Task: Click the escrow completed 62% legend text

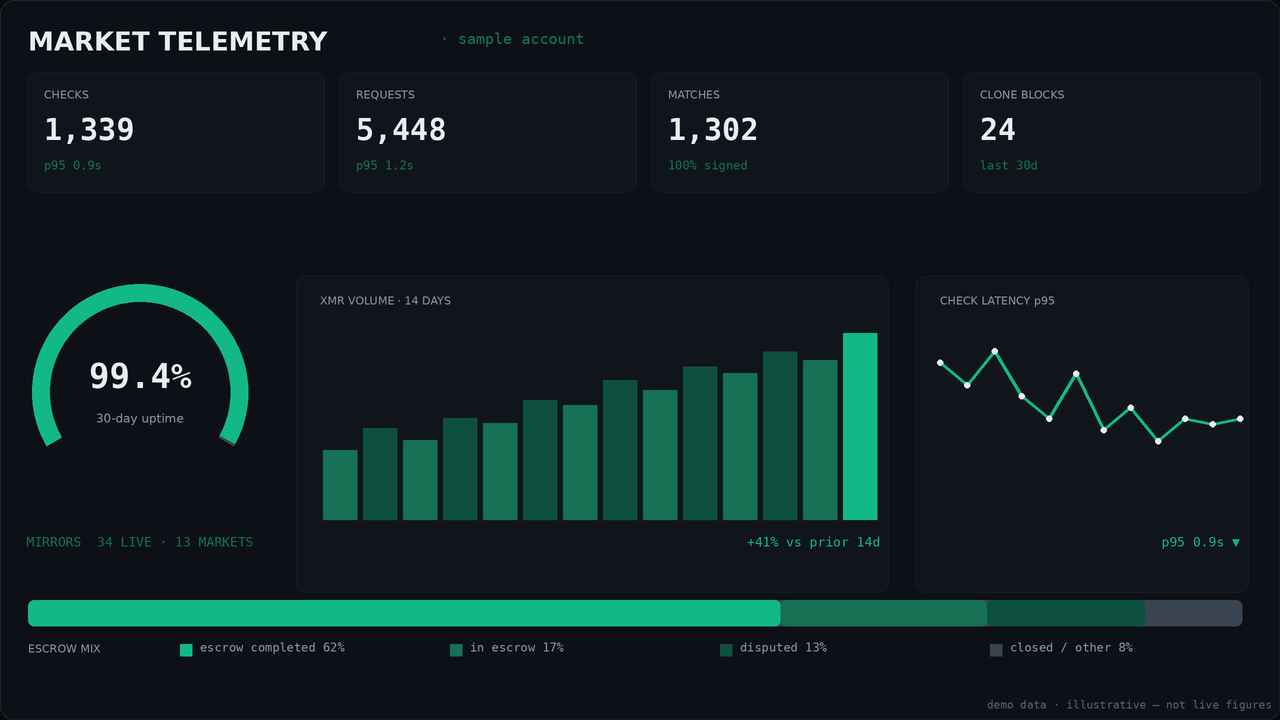Action: click(272, 648)
